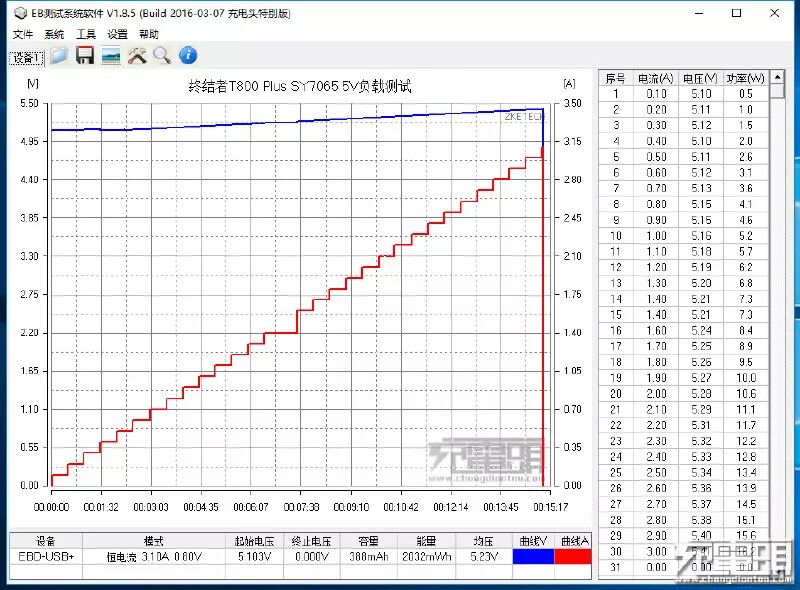The image size is (800, 590).
Task: Select row 28 power value 15.1
Action: [746, 520]
